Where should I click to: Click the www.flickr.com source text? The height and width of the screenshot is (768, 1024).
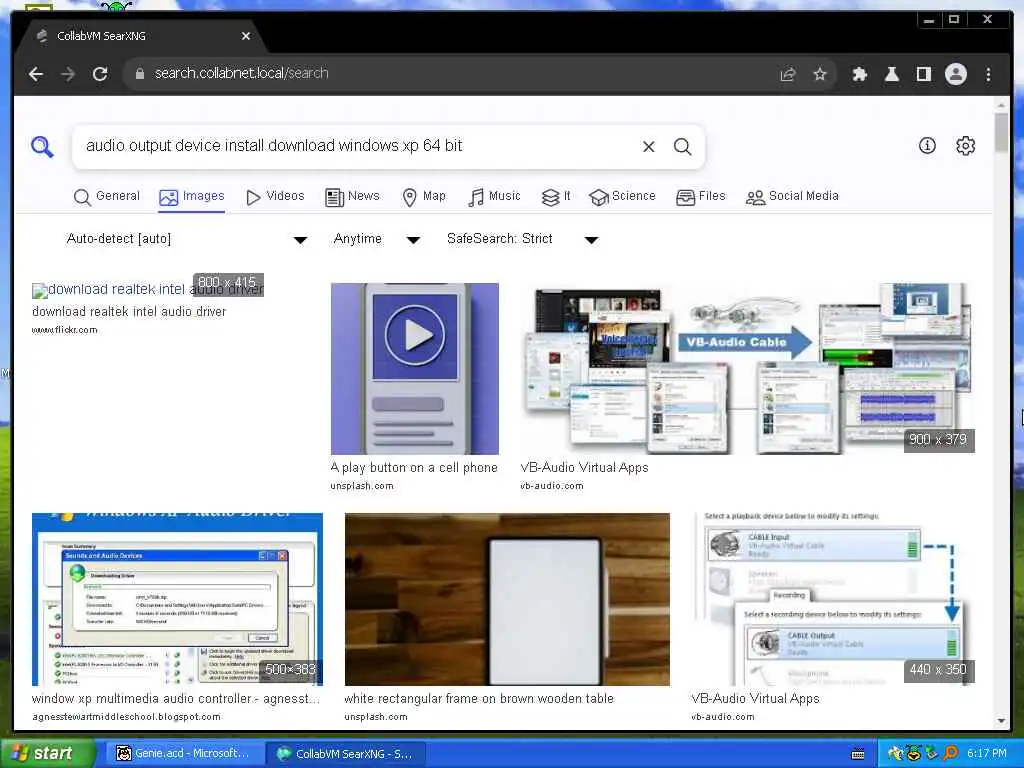[x=65, y=330]
